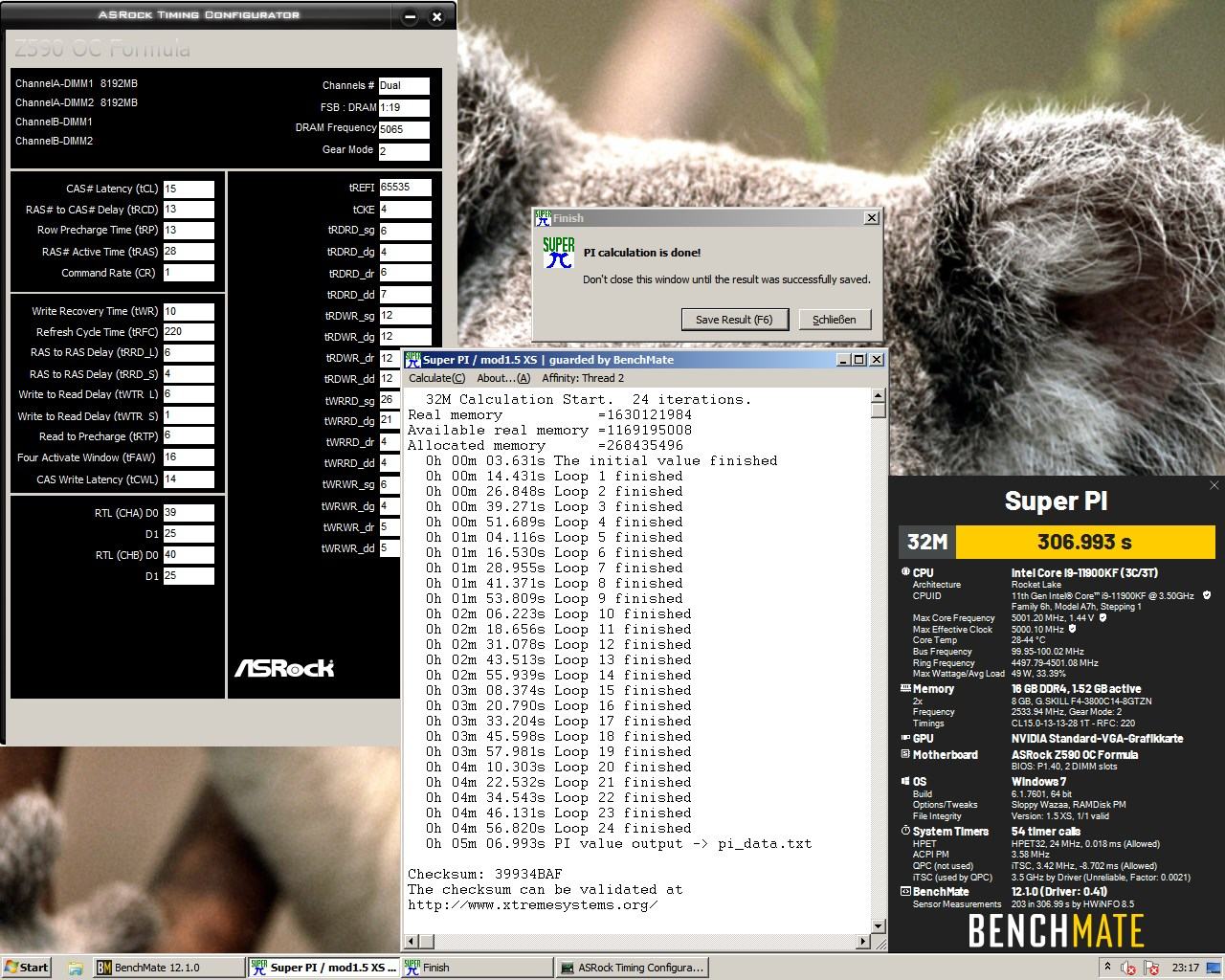Click up arrow of Super PI vertical scrollbar

879,395
